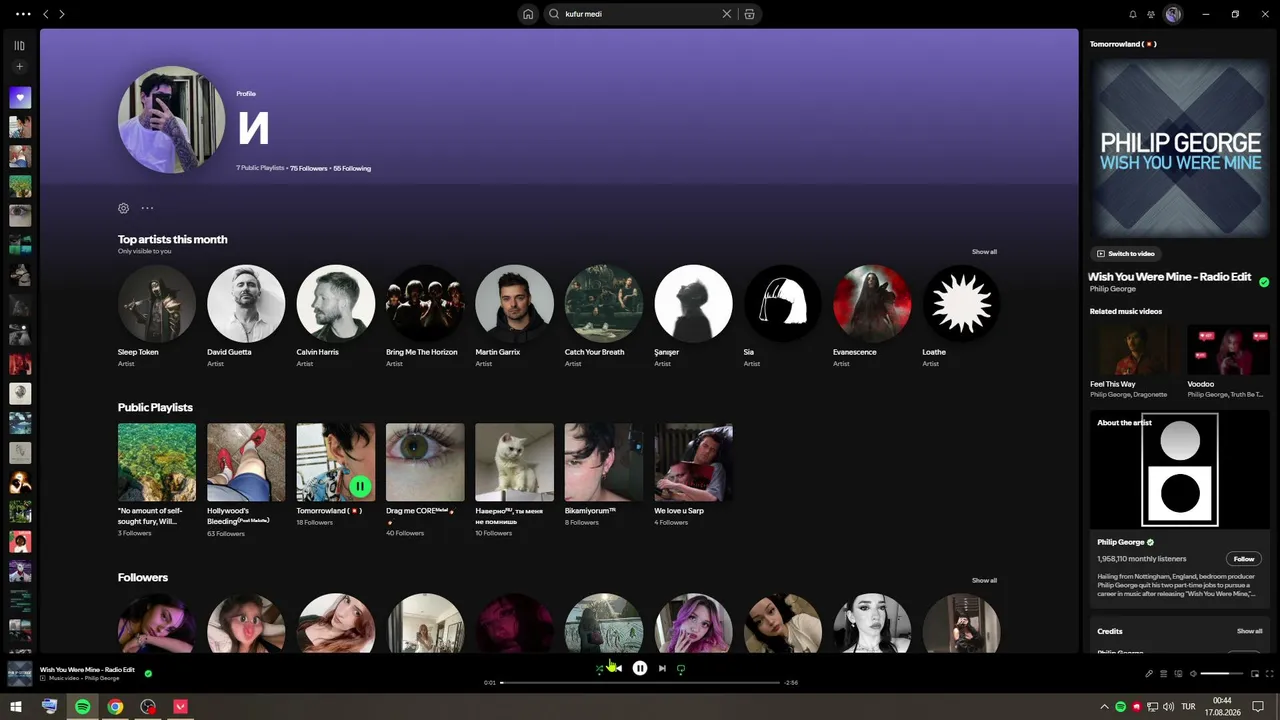
Task: Open the white cat playlist cover
Action: point(514,462)
